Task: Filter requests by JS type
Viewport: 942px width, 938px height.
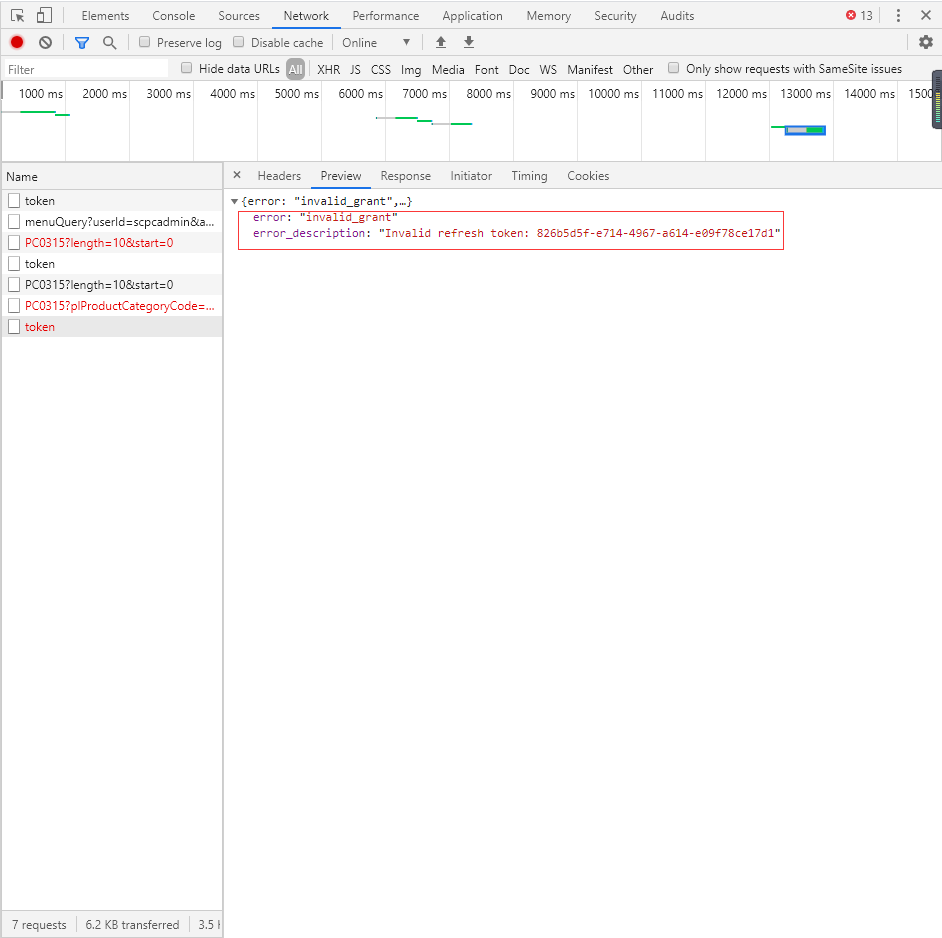Action: (355, 69)
